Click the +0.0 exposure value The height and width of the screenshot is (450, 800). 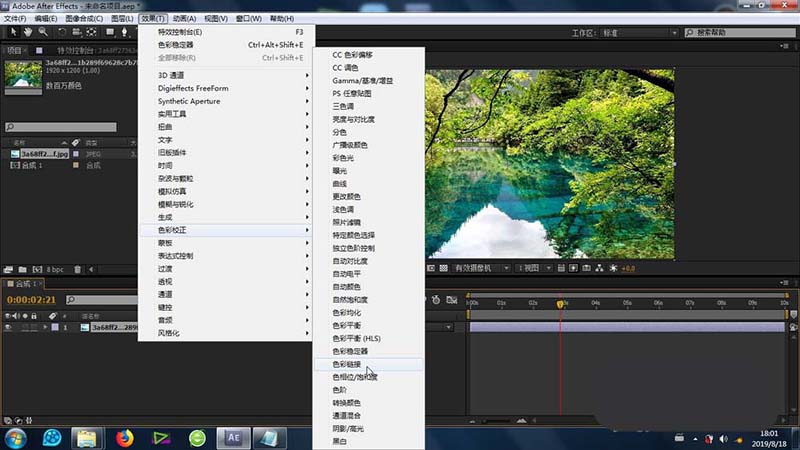(x=628, y=268)
